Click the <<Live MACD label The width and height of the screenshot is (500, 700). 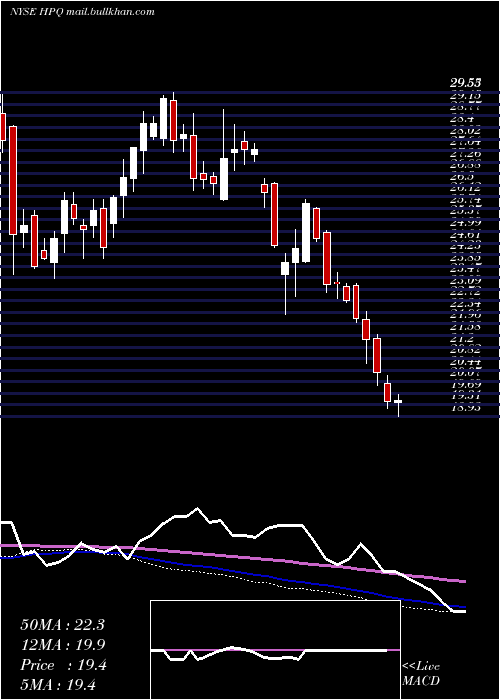click(x=421, y=674)
